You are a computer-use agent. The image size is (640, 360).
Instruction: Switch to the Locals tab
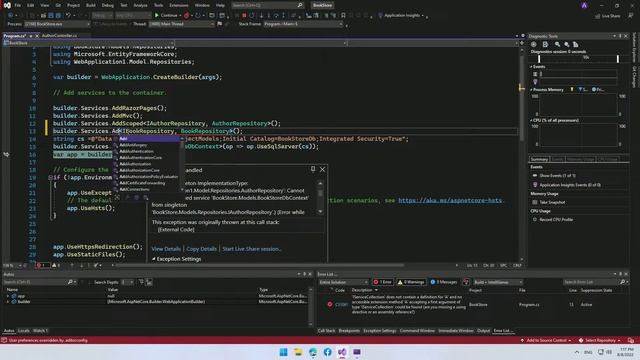tap(24, 331)
